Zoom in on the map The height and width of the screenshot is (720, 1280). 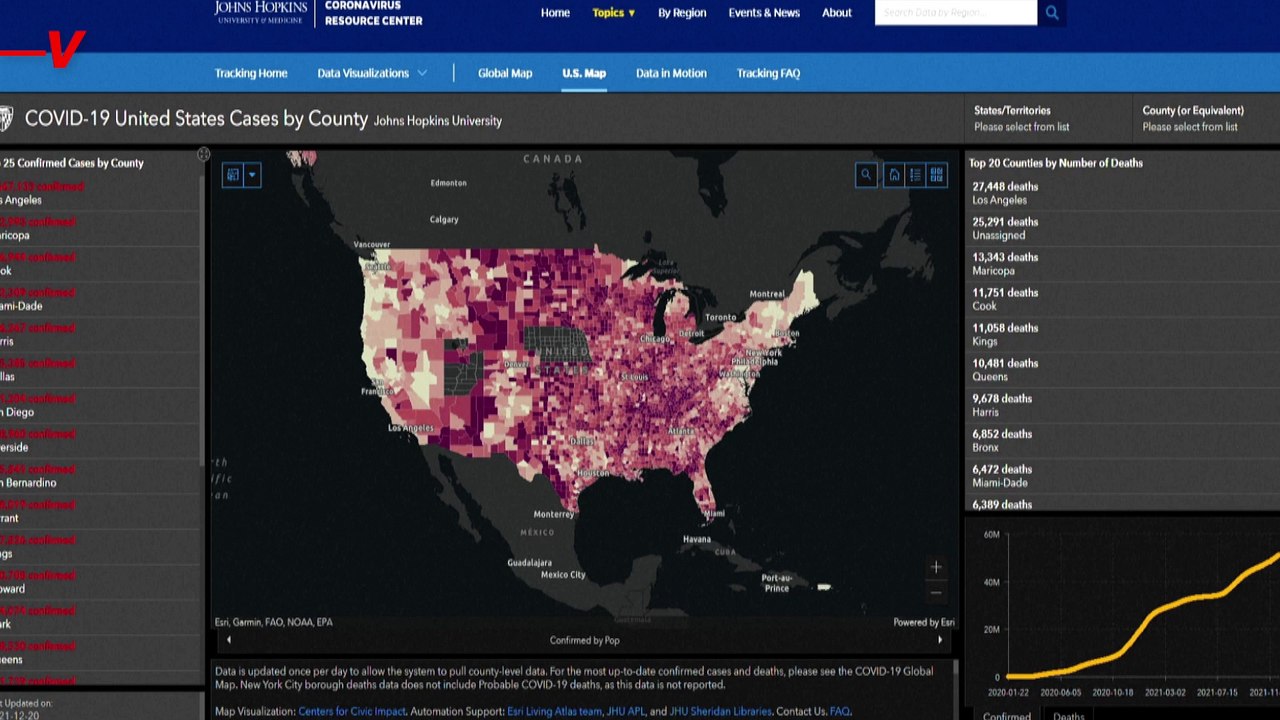[x=936, y=567]
